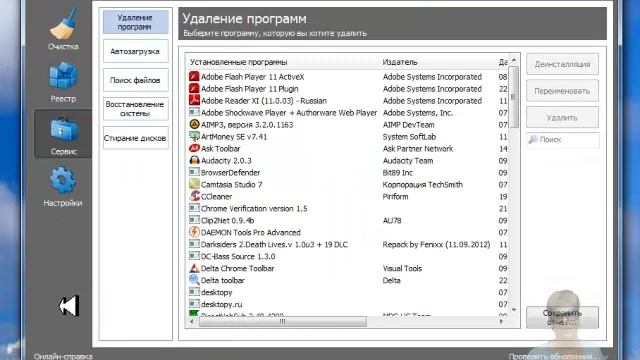Select the Adobe Reader XI icon
The image size is (640, 360).
coord(194,100)
